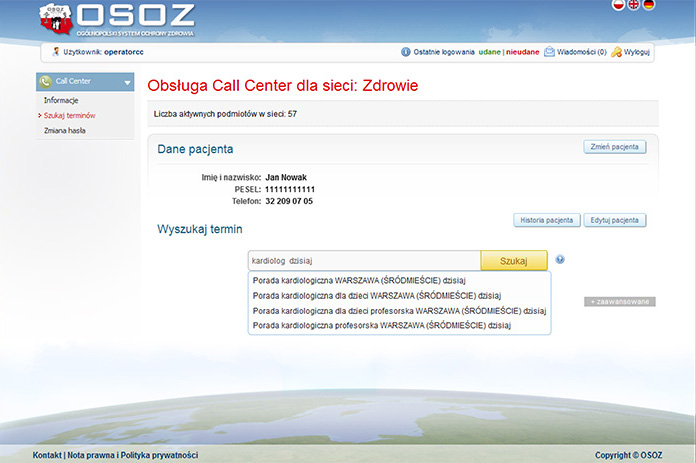Screen dimensions: 696x463
Task: Open Informacje in sidebar menu
Action: pyautogui.click(x=61, y=100)
